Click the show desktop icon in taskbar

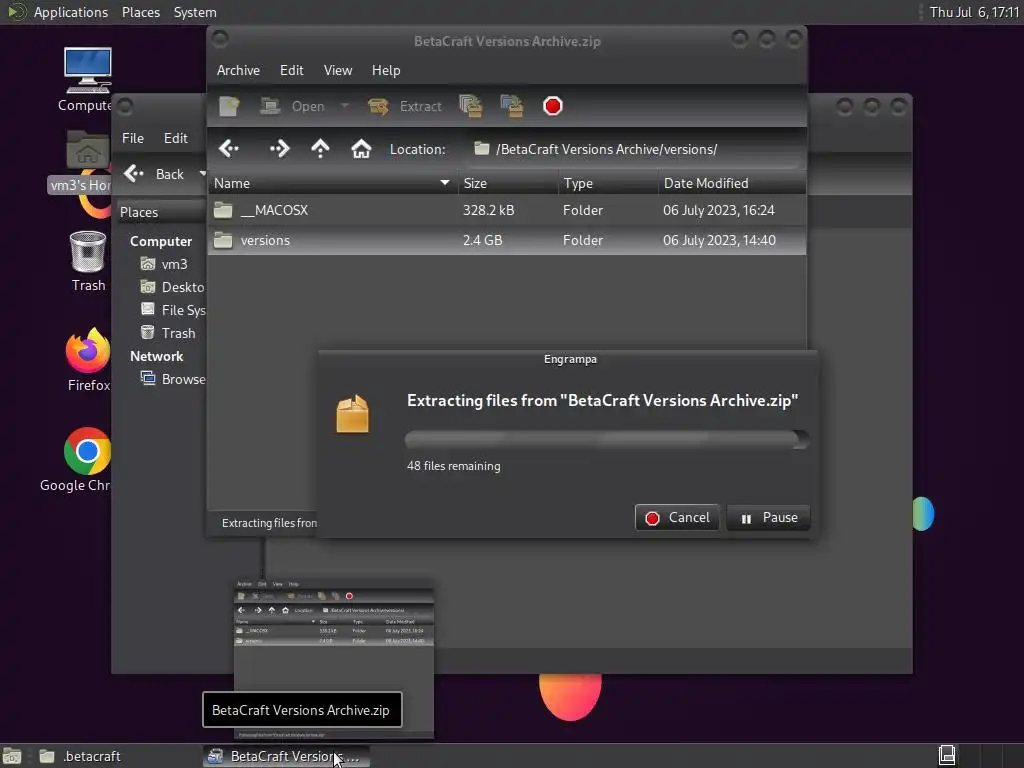click(12, 756)
